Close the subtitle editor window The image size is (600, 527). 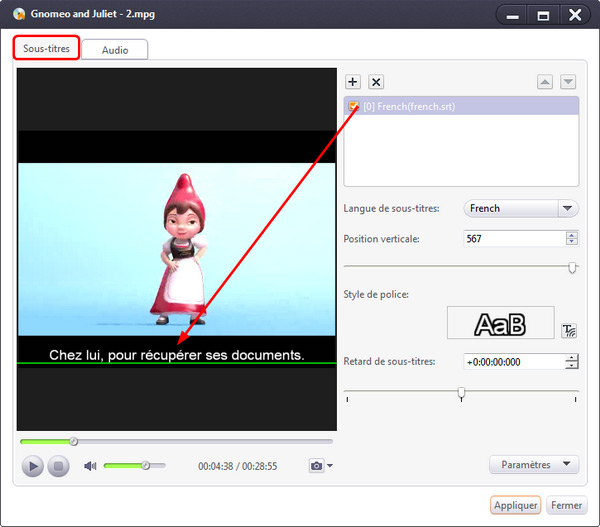(x=575, y=16)
